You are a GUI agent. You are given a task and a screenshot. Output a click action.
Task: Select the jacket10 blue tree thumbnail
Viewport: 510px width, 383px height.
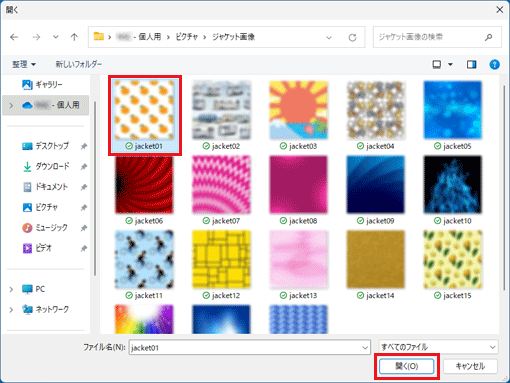point(453,185)
